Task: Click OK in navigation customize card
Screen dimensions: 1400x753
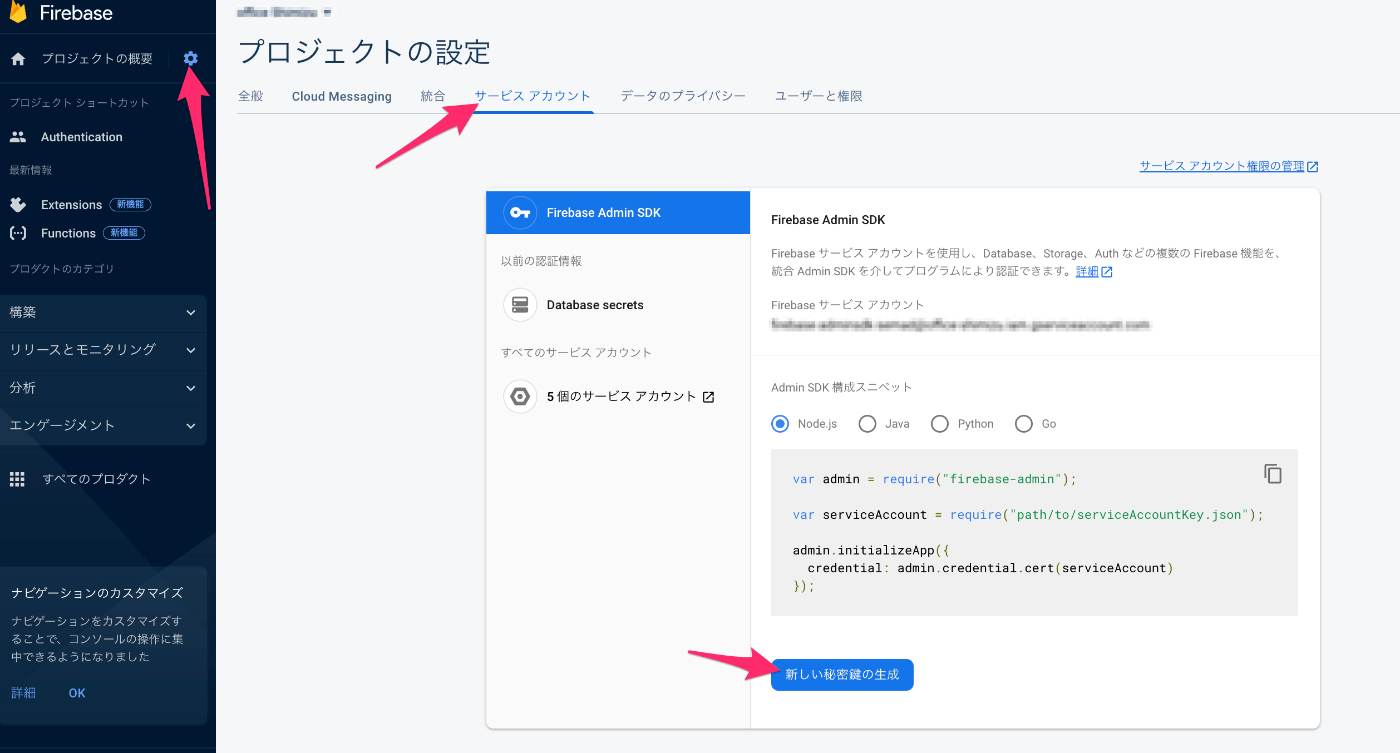Action: point(77,693)
